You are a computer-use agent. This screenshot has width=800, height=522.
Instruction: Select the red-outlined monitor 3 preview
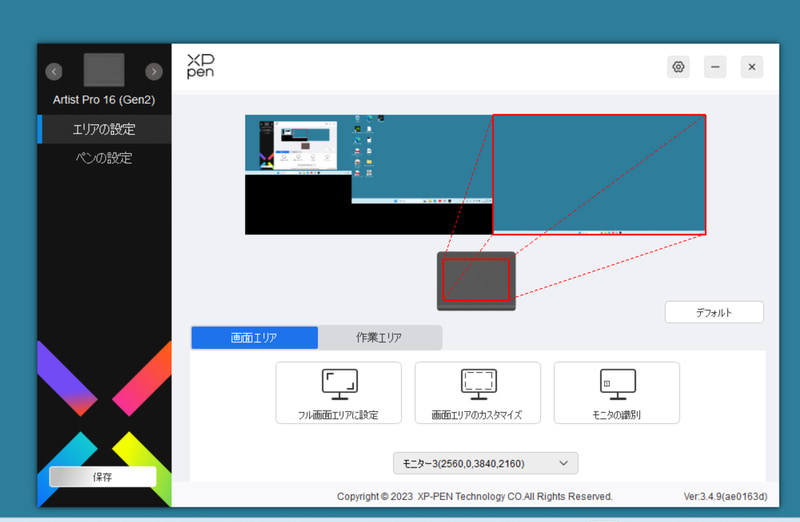coord(599,175)
